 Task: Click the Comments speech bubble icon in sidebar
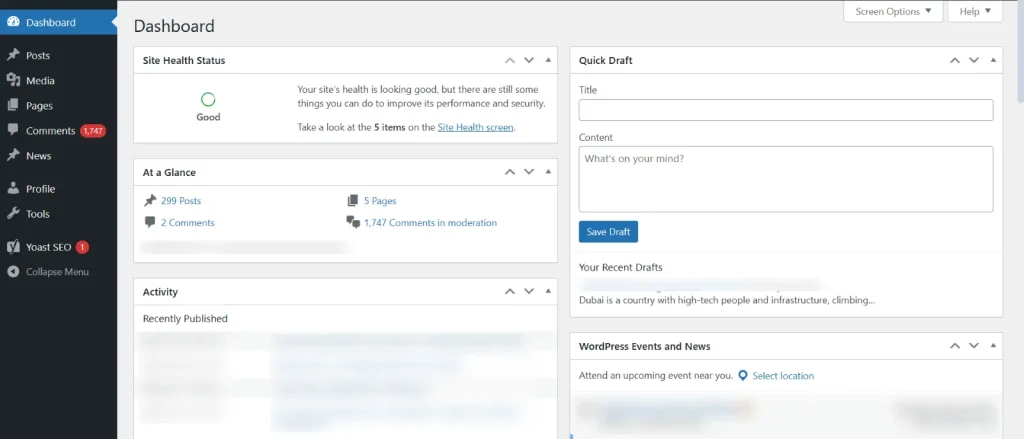13,130
